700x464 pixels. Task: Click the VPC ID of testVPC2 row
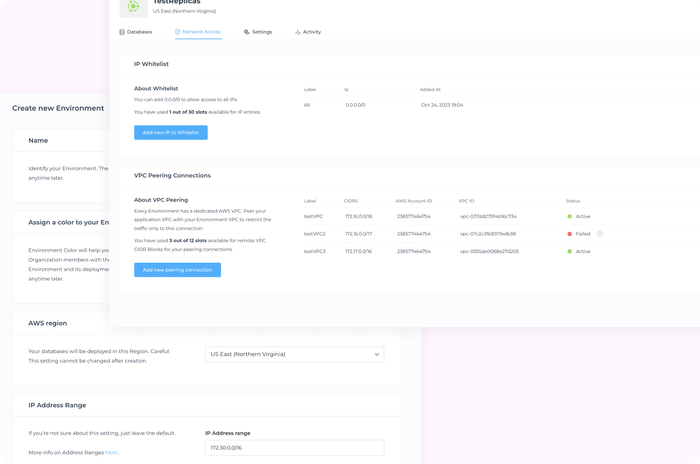[488, 234]
